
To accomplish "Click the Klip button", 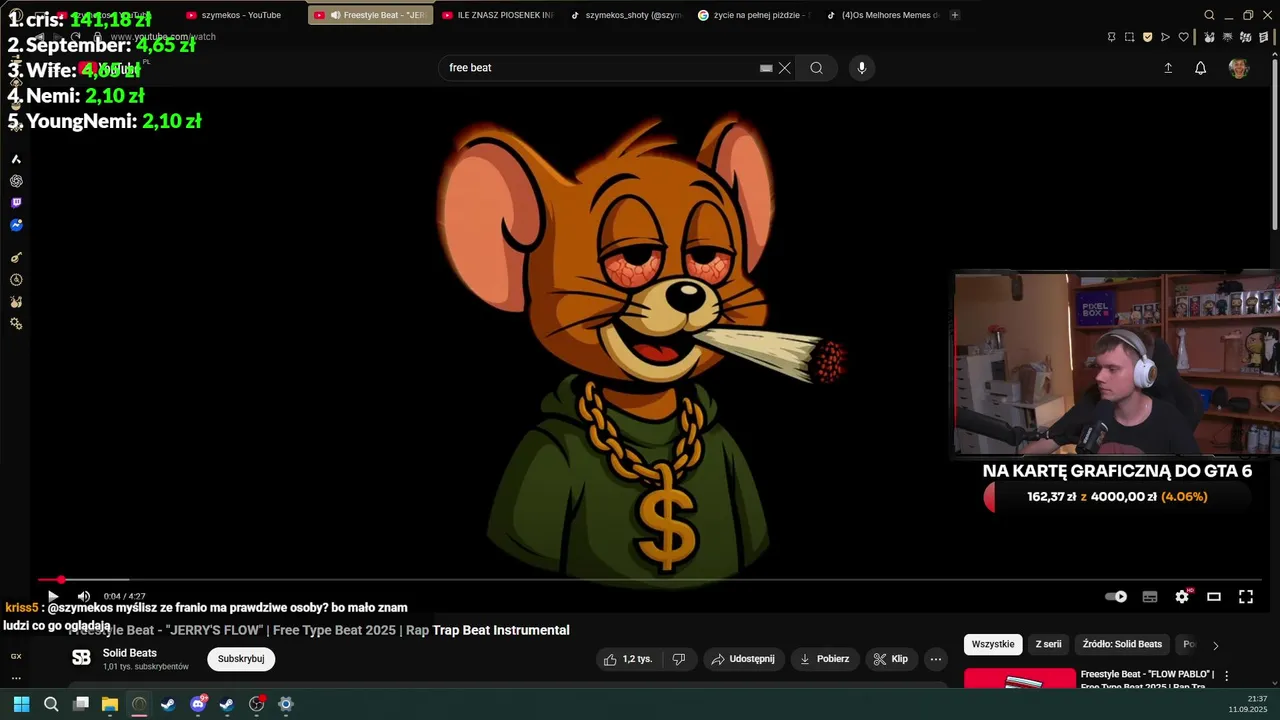I will pyautogui.click(x=890, y=659).
